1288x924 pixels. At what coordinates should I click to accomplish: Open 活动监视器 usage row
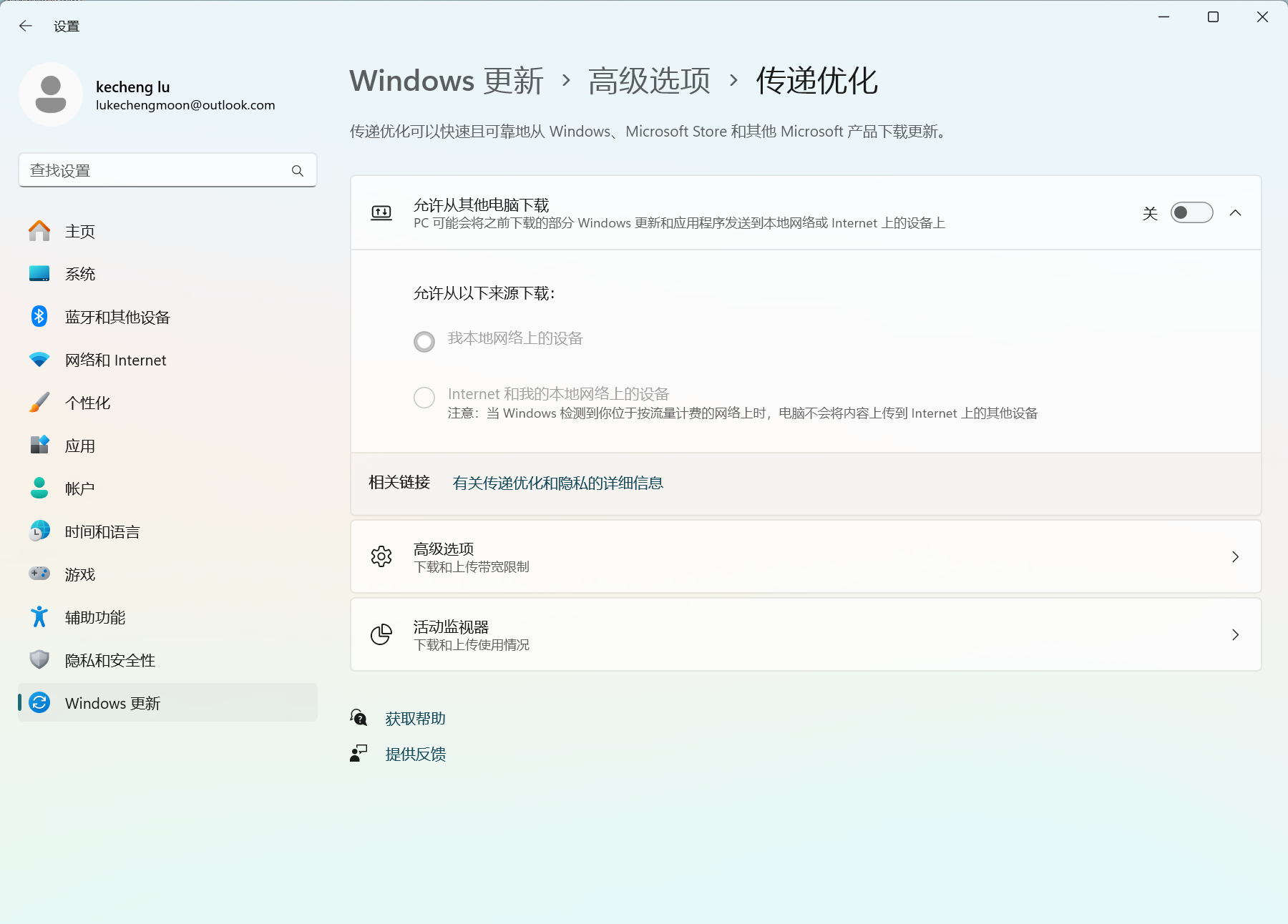pyautogui.click(x=805, y=635)
